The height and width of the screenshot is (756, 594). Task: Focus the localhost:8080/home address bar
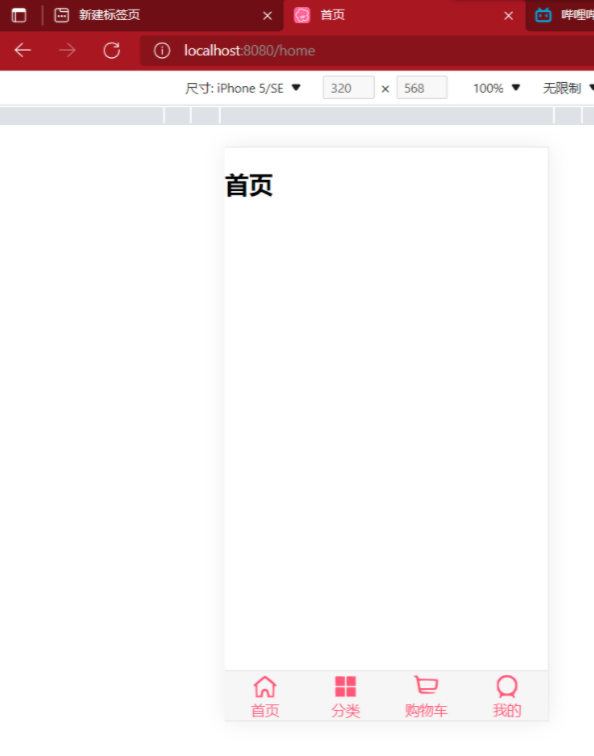click(x=367, y=51)
